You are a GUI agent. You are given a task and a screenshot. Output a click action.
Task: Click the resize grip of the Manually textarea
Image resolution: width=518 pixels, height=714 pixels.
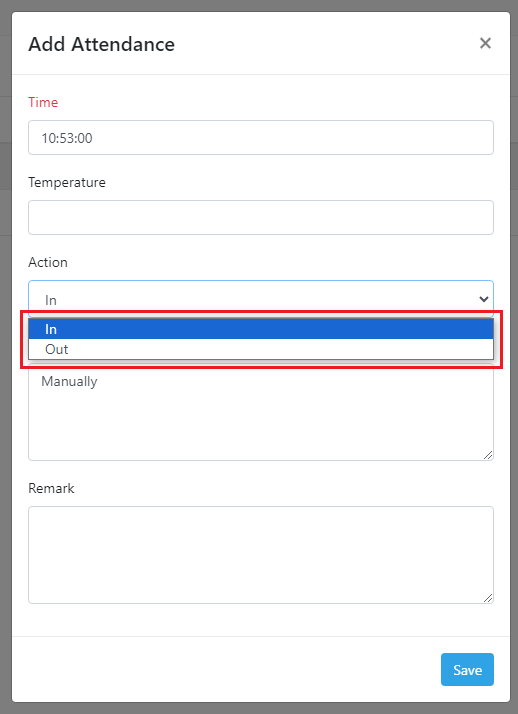coord(488,455)
